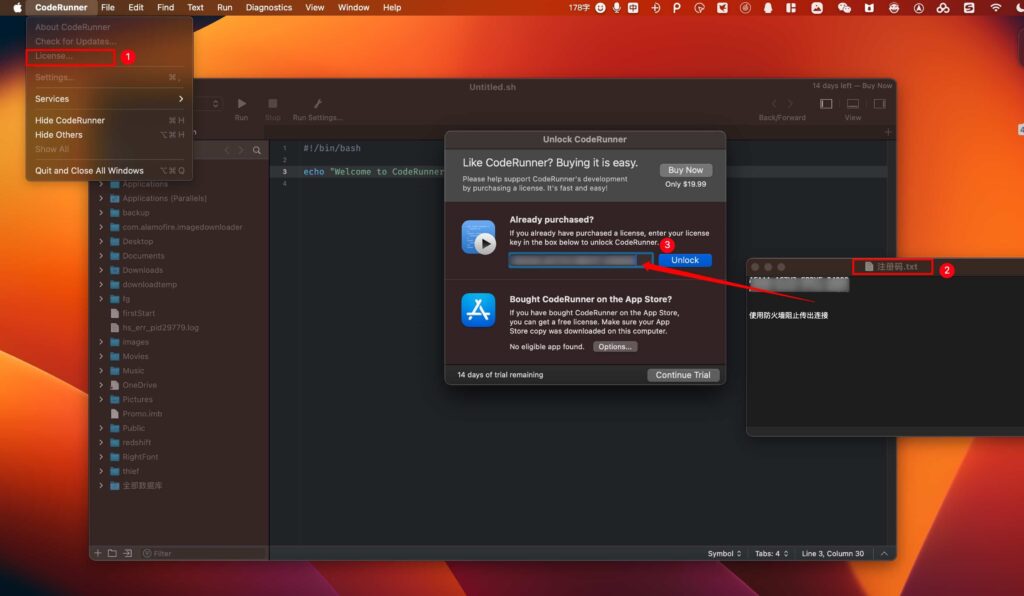This screenshot has height=596, width=1024.
Task: Click the new folder icon in bottom bar
Action: pos(111,552)
